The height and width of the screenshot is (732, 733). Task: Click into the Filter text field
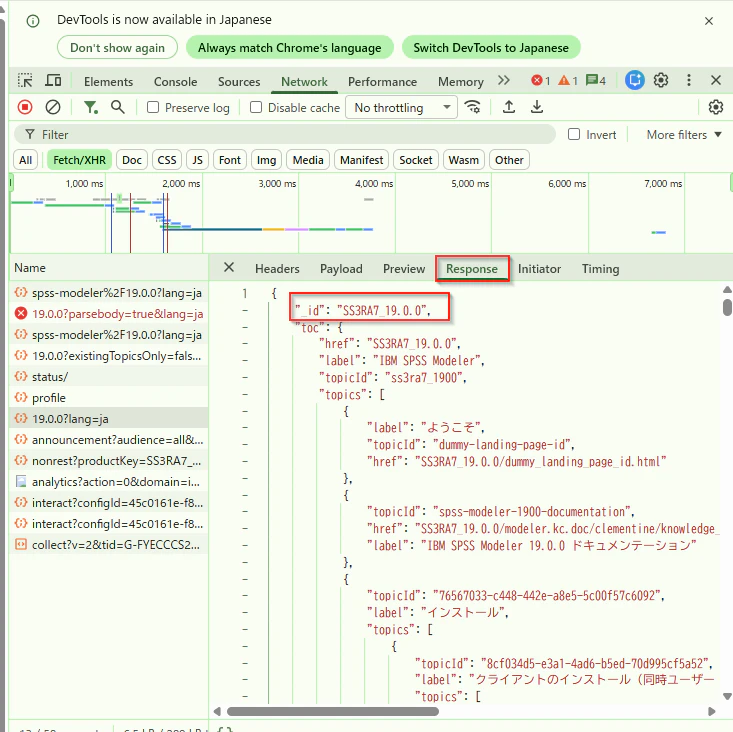click(285, 135)
